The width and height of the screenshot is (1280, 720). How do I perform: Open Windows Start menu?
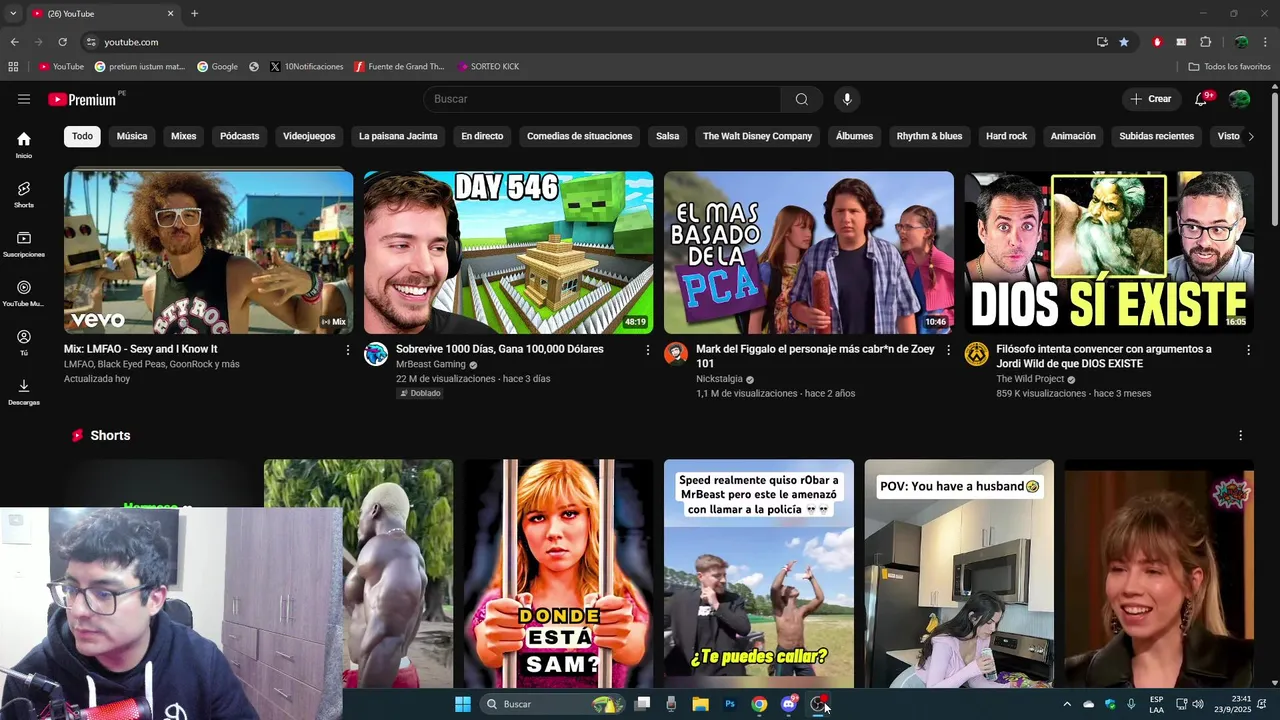coord(463,704)
